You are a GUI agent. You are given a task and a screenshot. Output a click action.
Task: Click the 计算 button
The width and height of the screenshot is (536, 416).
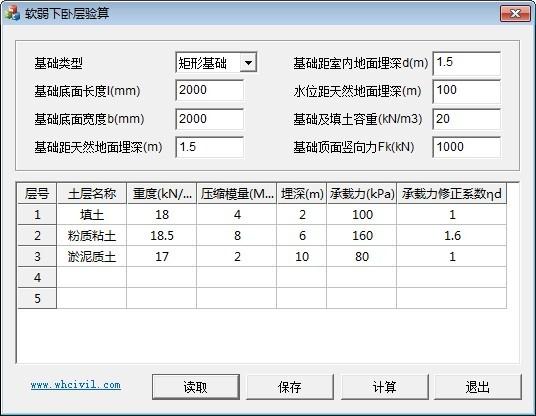click(x=385, y=387)
